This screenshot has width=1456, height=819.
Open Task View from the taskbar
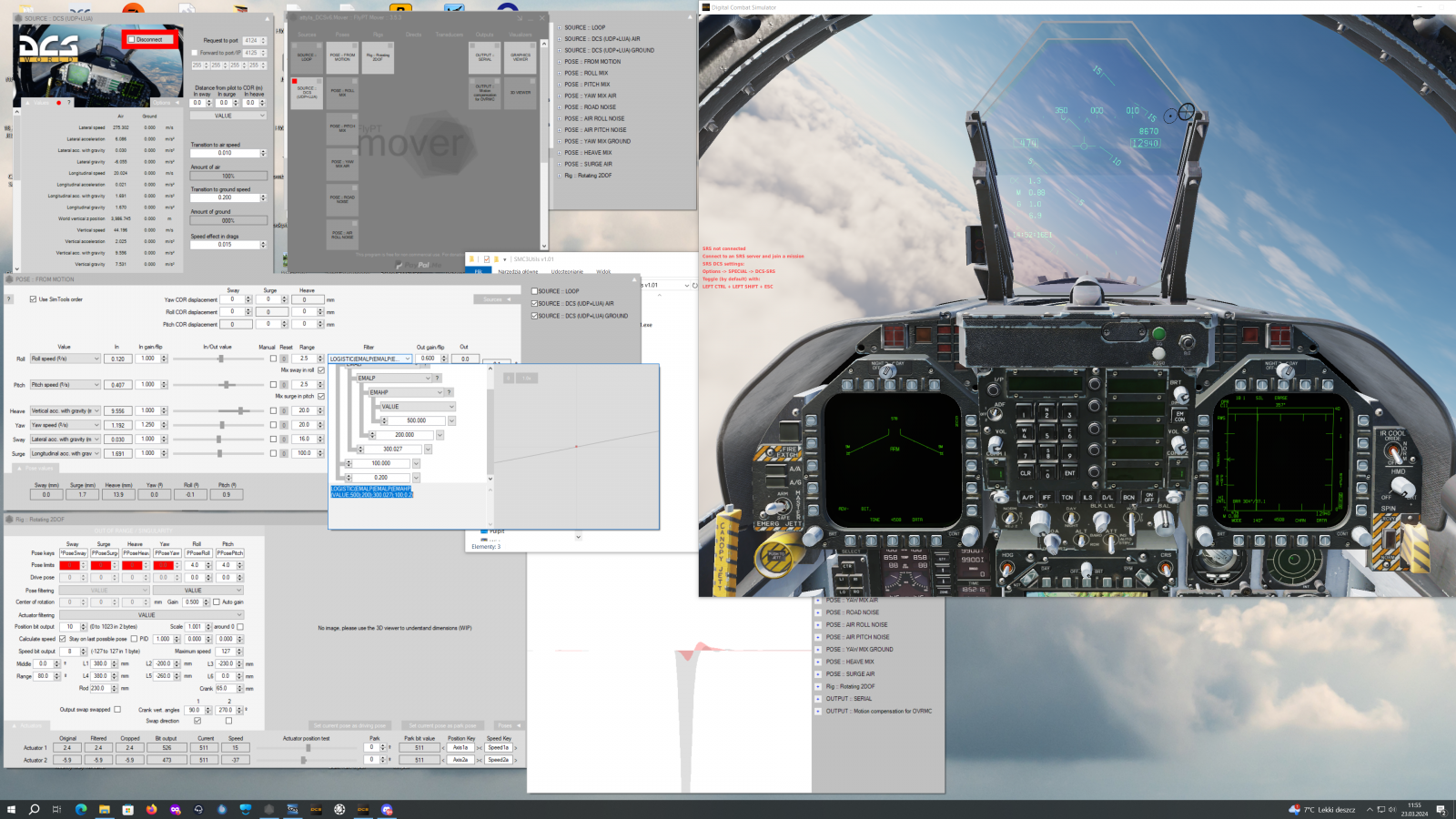point(56,809)
